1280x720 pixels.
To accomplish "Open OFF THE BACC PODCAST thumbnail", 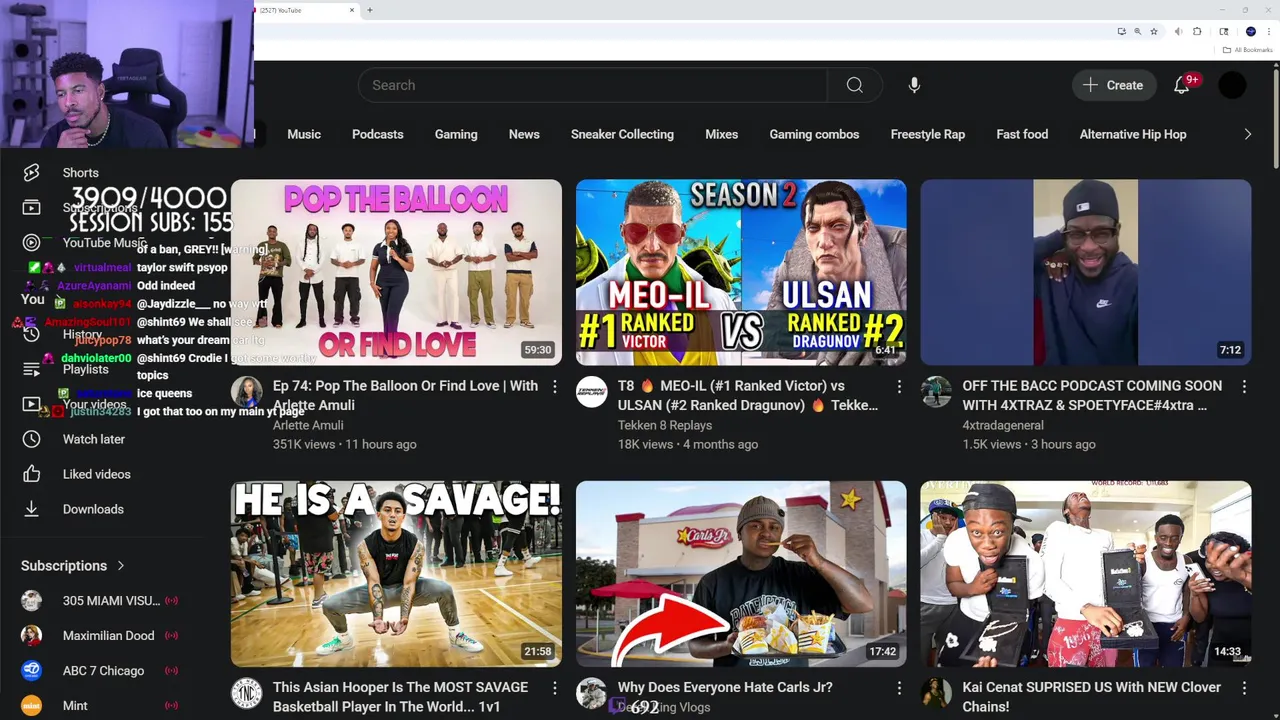I will pos(1086,273).
